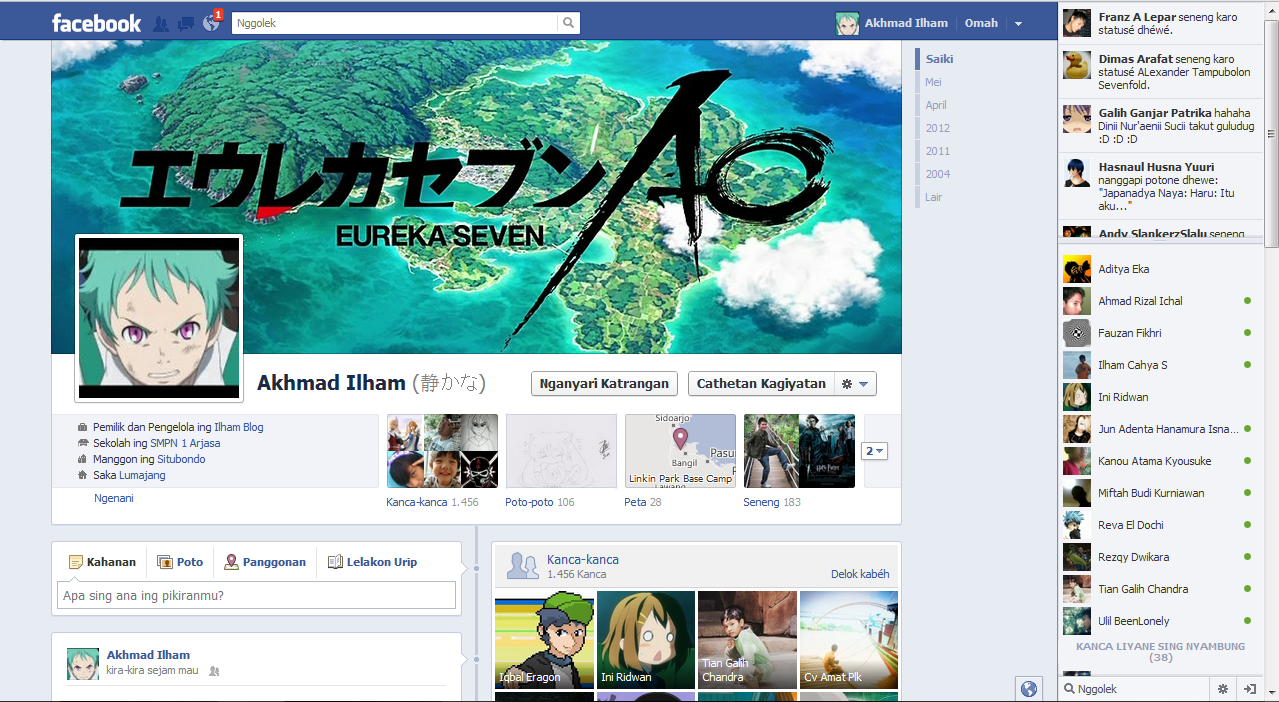Open the Situbondo link
This screenshot has height=702, width=1279.
click(x=180, y=459)
